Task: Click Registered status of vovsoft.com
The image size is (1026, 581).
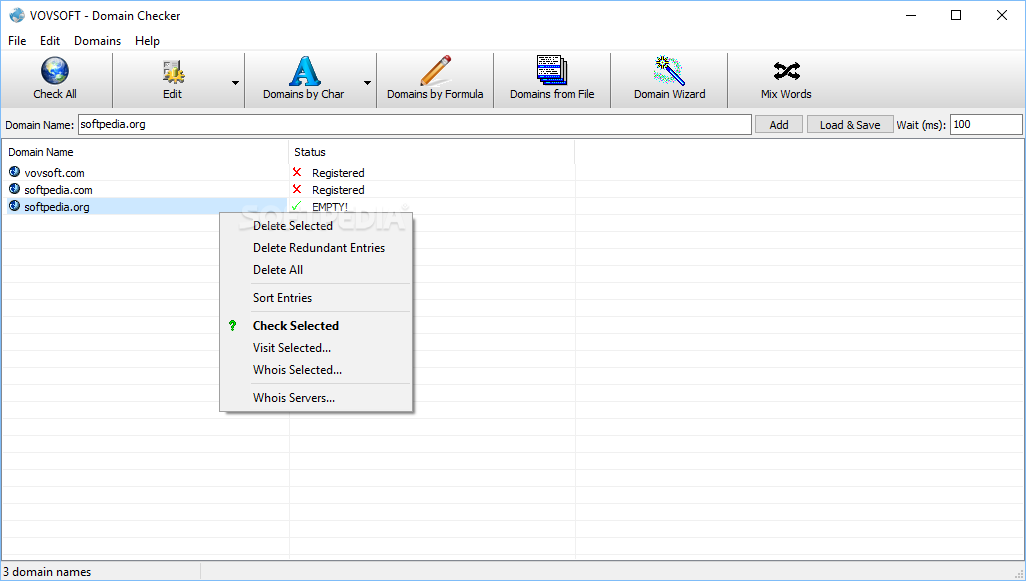Action: click(338, 173)
